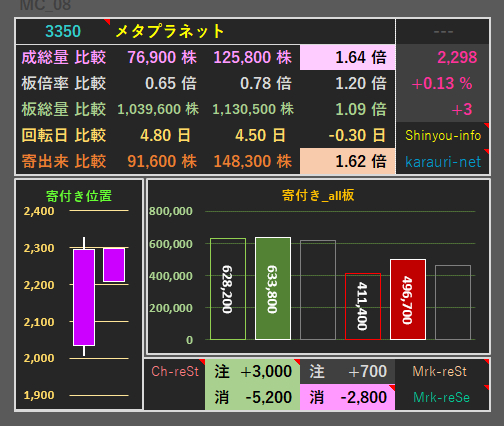This screenshot has width=504, height=426.
Task: Click the 148,300 株 value
Action: [x=252, y=161]
